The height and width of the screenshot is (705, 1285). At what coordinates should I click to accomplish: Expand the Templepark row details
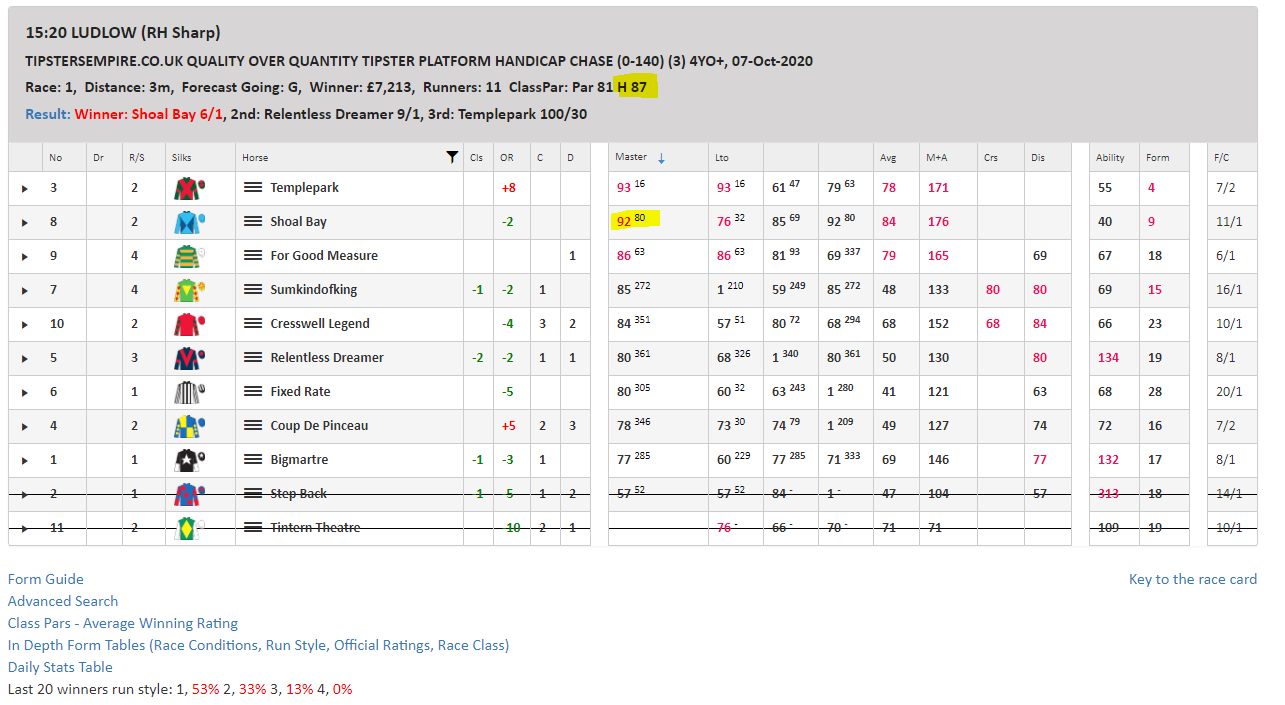pos(25,188)
